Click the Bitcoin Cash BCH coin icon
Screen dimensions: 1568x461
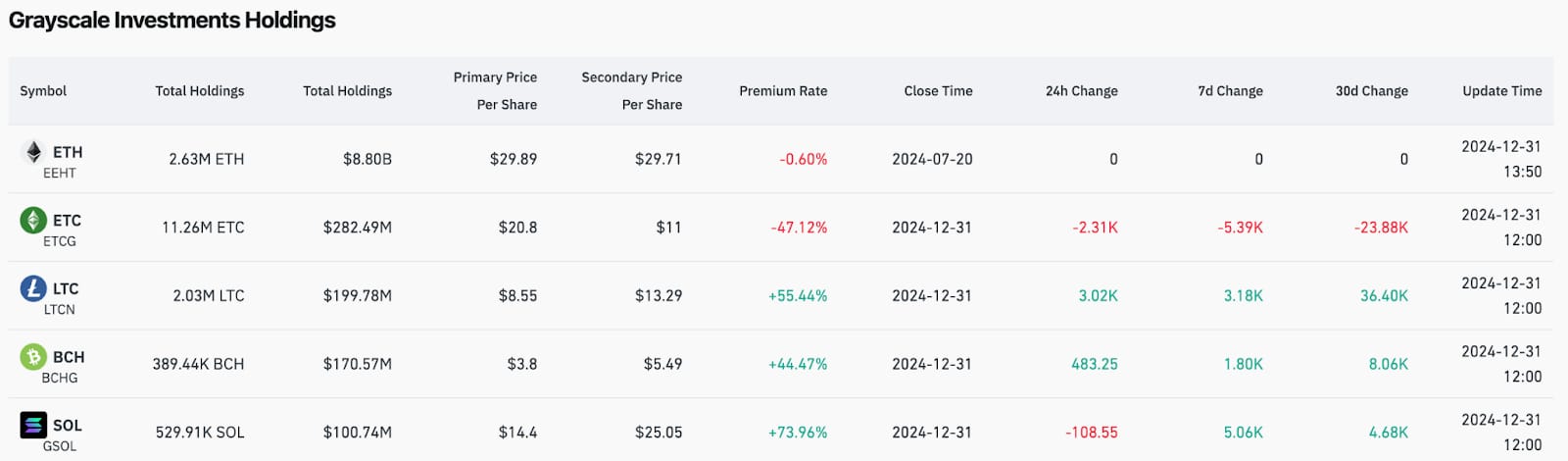[x=33, y=356]
